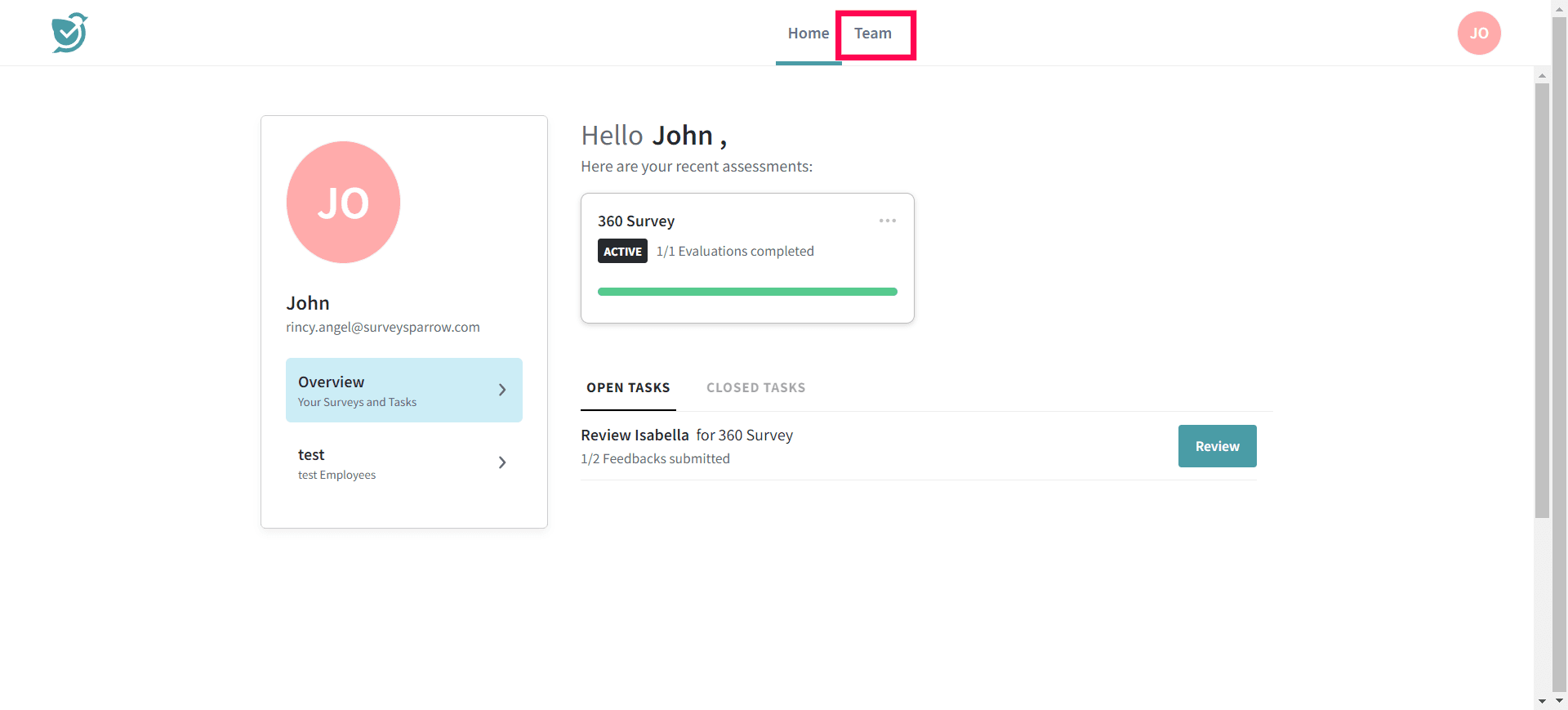Show the Closed Tasks tab
1568x710 pixels.
coord(755,388)
